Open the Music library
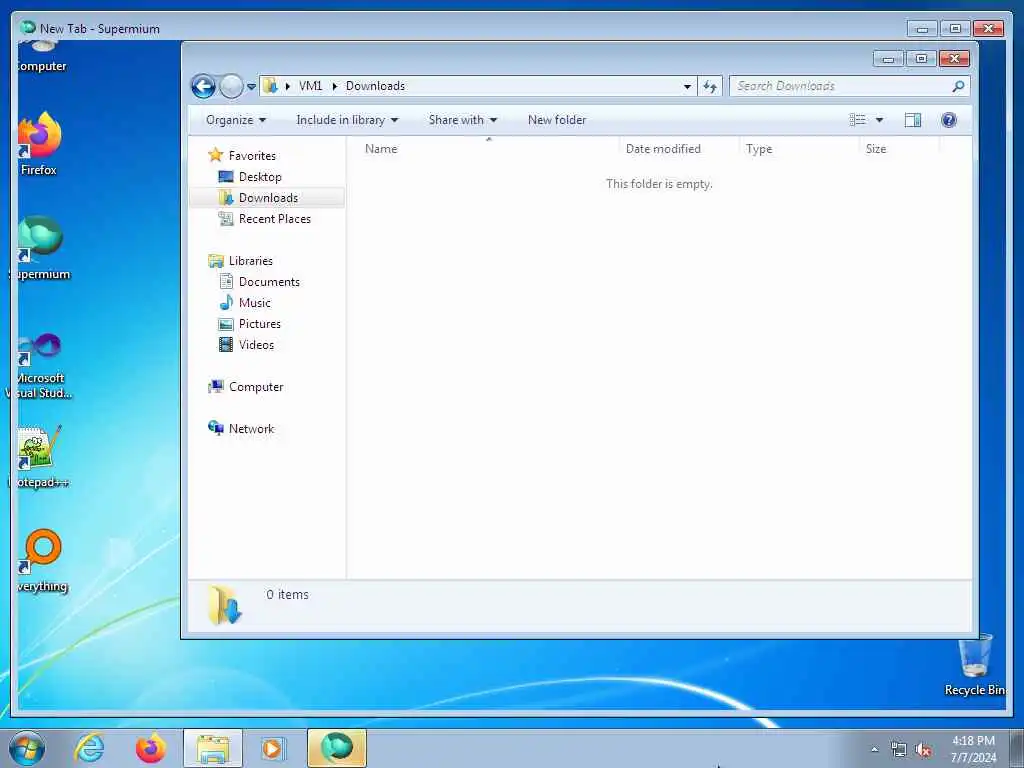The width and height of the screenshot is (1024, 768). pyautogui.click(x=254, y=302)
